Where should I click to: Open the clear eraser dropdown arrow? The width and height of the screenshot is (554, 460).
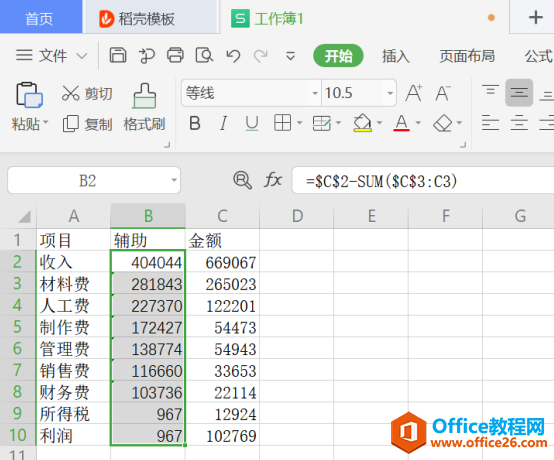[459, 123]
